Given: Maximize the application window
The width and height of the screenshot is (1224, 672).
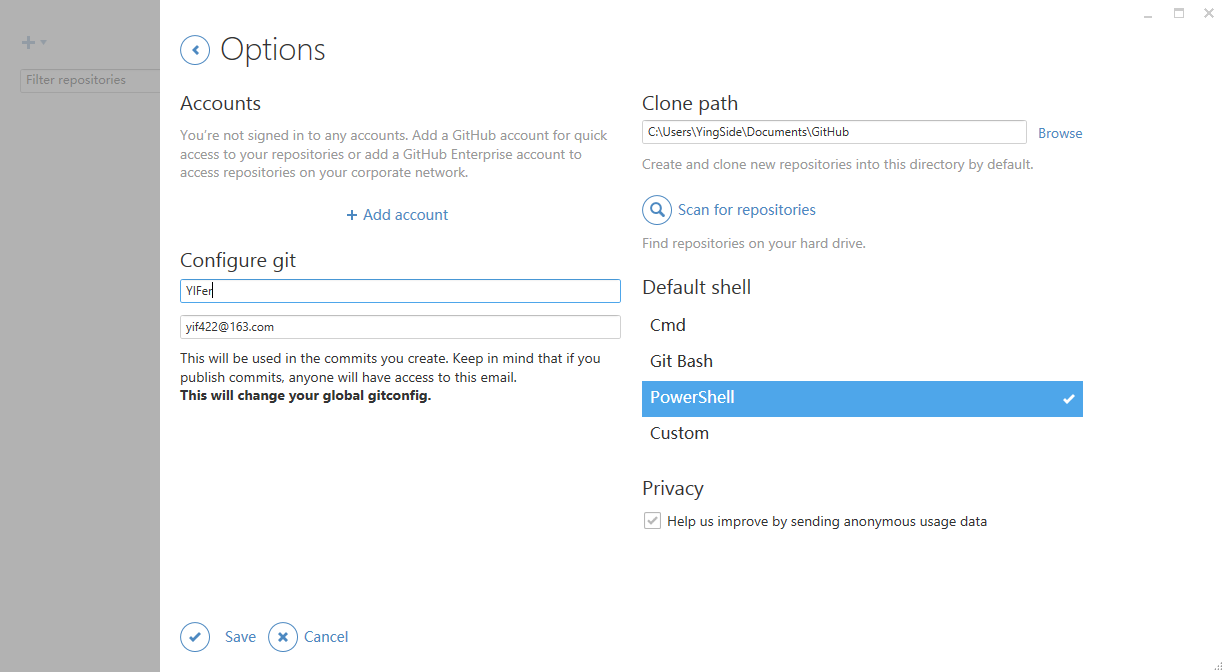Looking at the screenshot, I should 1178,14.
